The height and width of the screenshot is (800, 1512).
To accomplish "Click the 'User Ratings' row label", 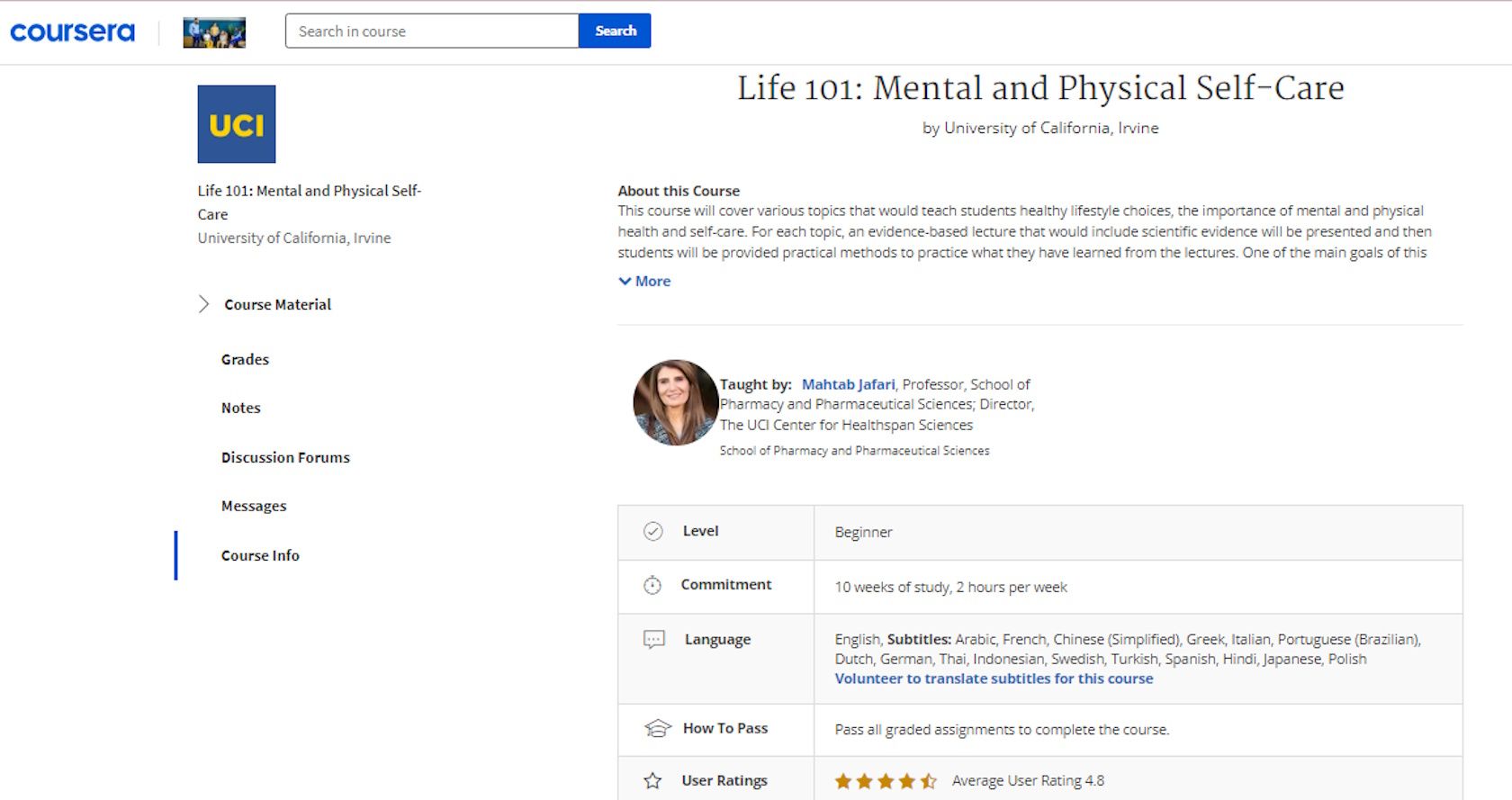I will (724, 780).
